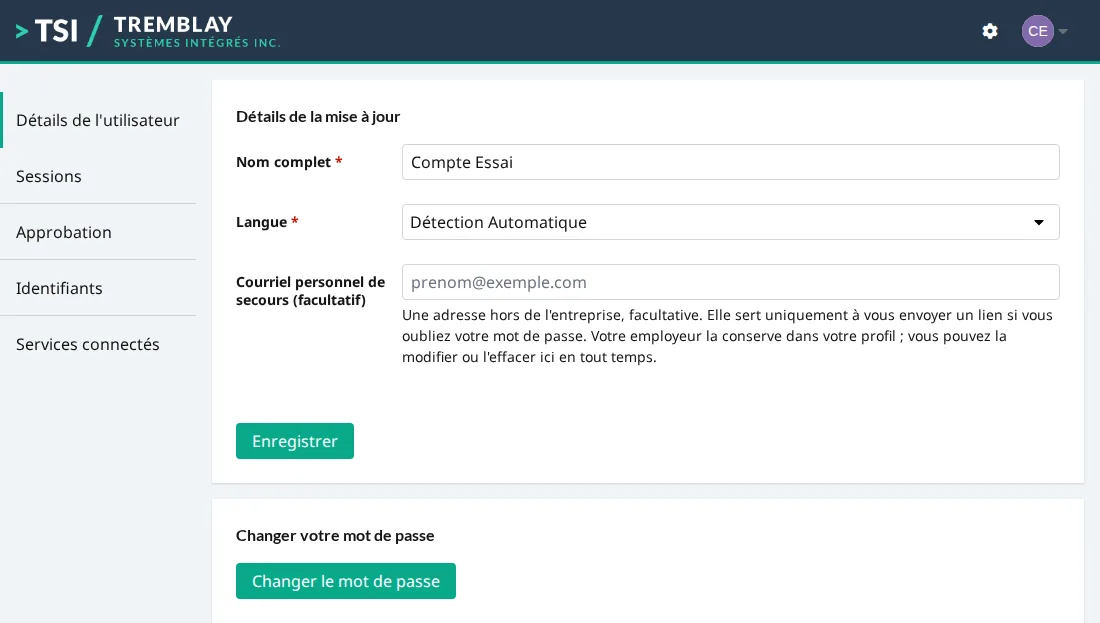Viewport: 1100px width, 623px height.
Task: Open the Approbation section
Action: click(x=98, y=232)
